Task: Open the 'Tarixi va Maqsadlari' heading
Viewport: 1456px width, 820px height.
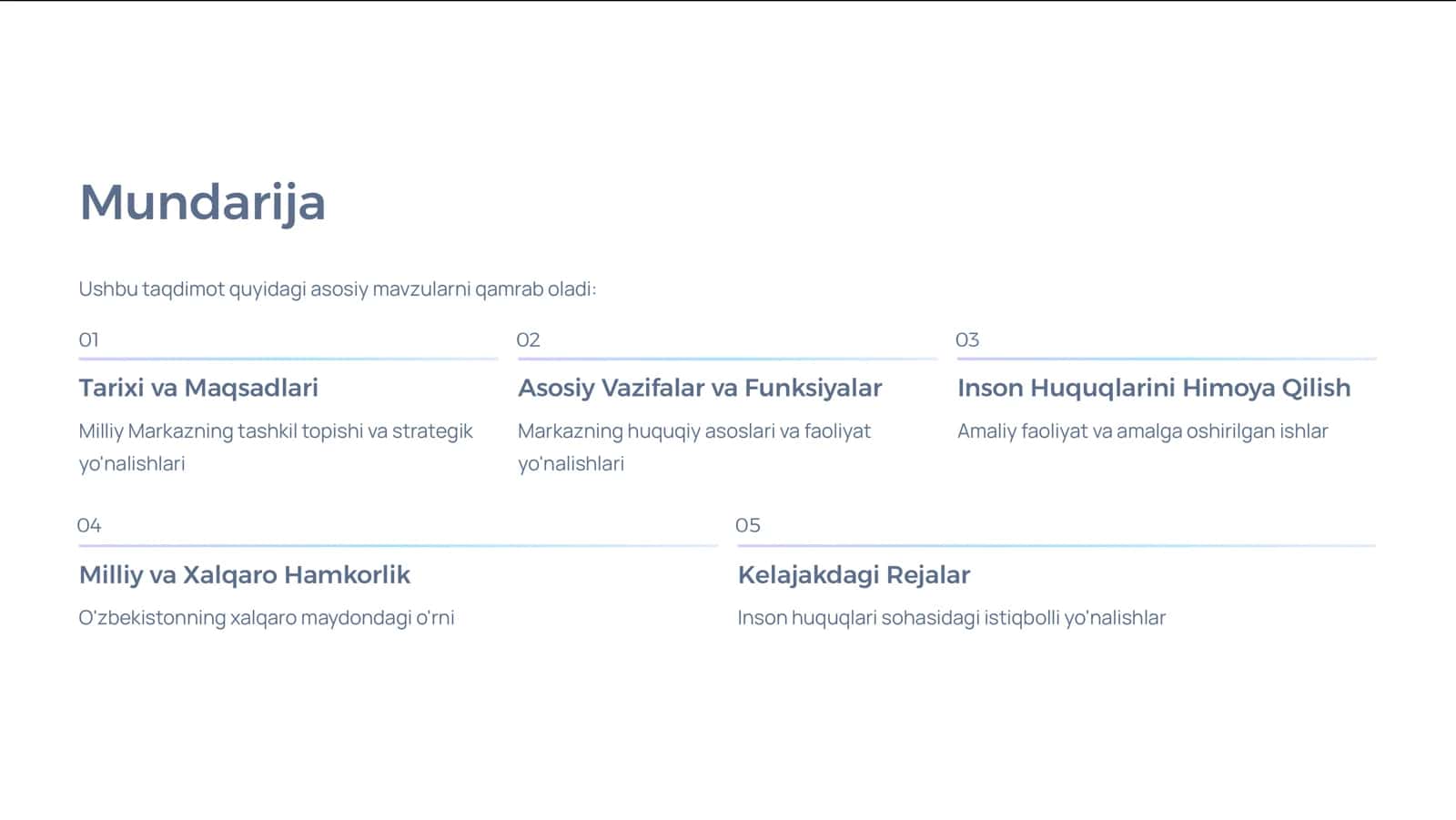Action: [198, 388]
